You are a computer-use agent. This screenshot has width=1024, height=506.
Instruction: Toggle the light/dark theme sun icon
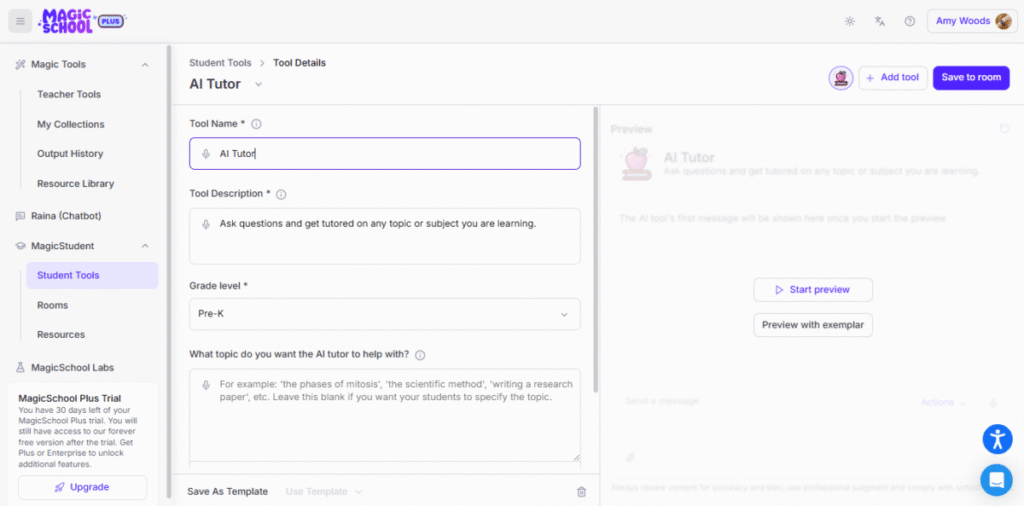click(x=850, y=21)
